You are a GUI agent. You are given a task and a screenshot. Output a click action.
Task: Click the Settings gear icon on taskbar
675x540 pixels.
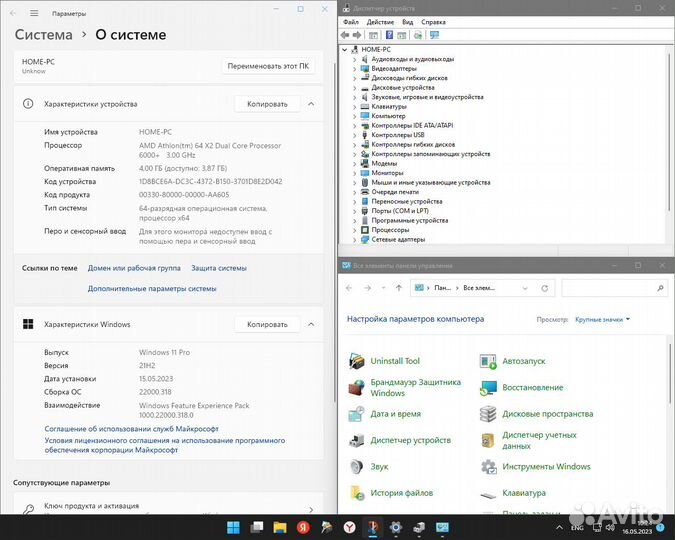[x=396, y=527]
